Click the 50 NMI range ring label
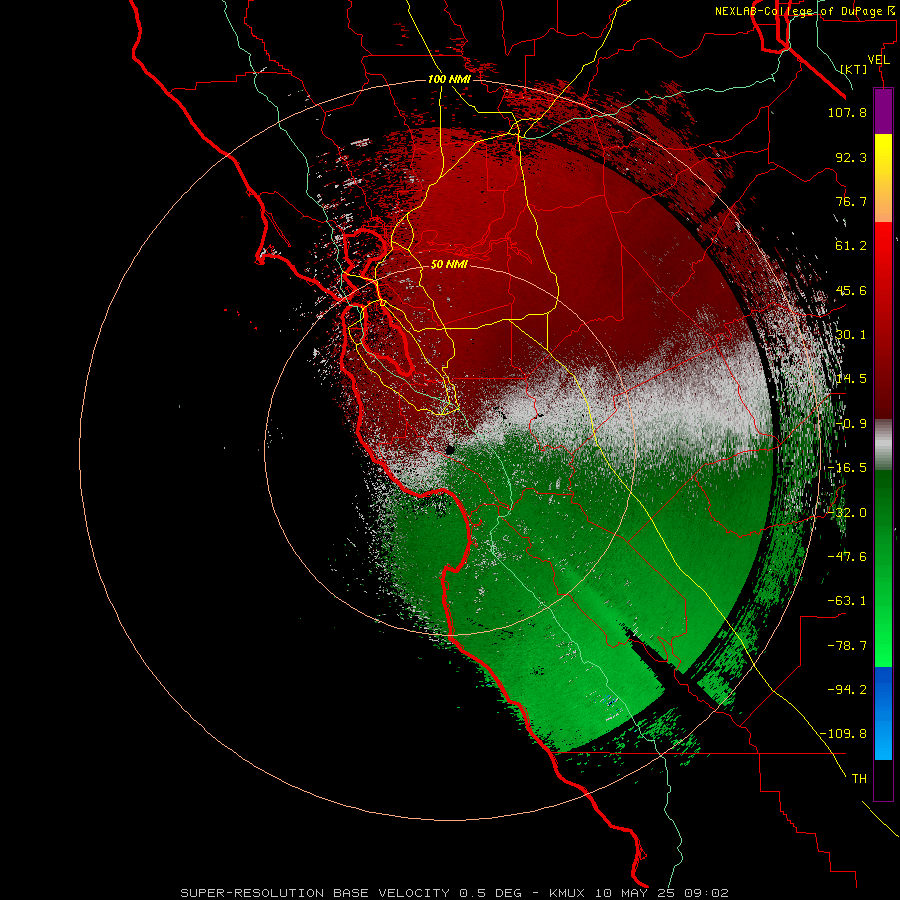Screen dimensions: 900x900 449,265
